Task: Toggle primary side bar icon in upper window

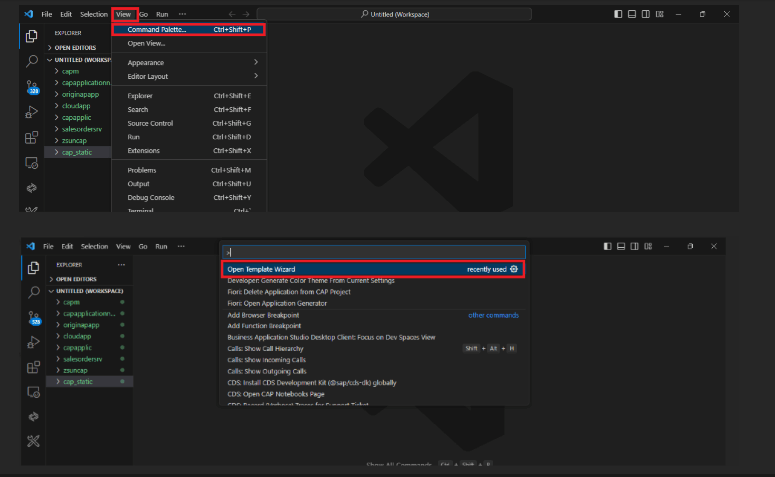Action: tap(618, 14)
